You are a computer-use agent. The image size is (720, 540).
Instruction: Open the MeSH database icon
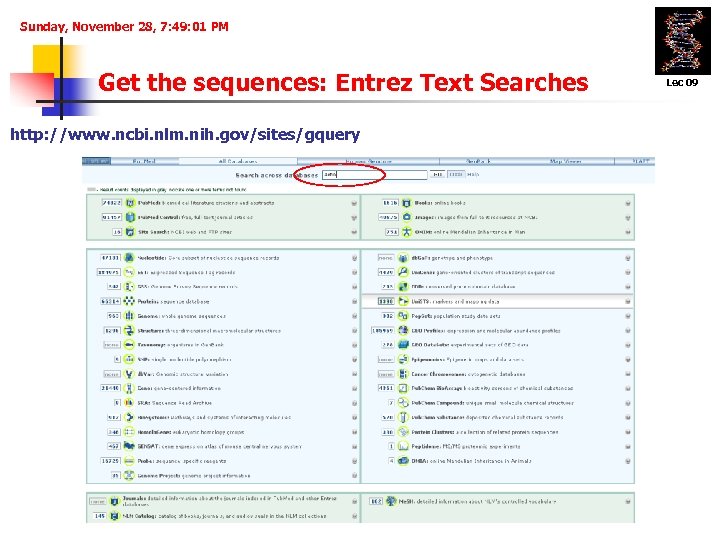click(391, 501)
